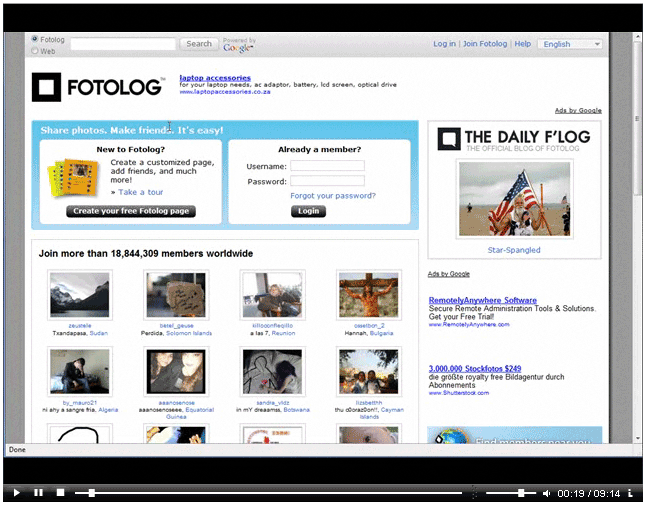The image size is (646, 505).
Task: Click the Search button
Action: [199, 44]
